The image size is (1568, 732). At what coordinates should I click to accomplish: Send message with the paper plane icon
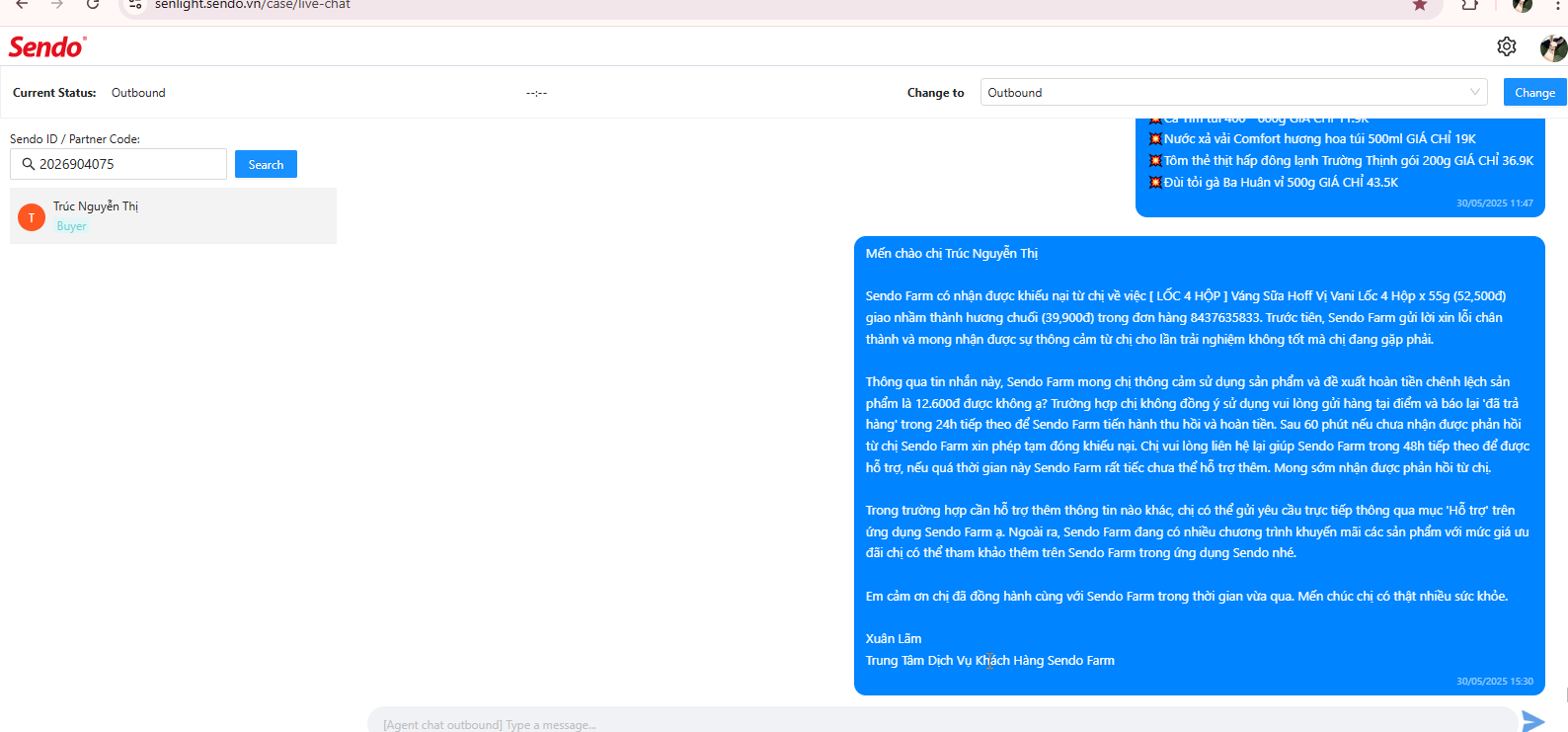click(x=1533, y=722)
